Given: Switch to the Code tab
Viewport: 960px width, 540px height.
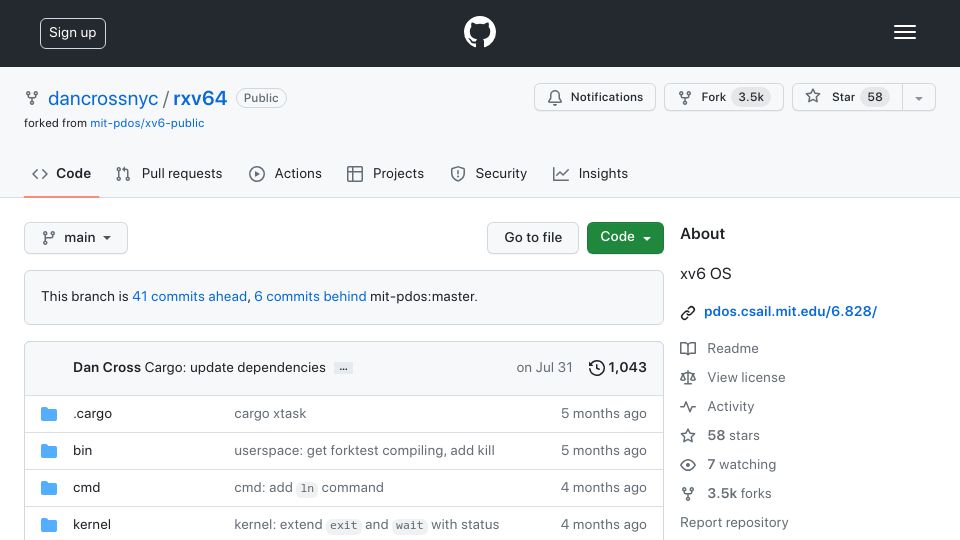Looking at the screenshot, I should point(61,174).
